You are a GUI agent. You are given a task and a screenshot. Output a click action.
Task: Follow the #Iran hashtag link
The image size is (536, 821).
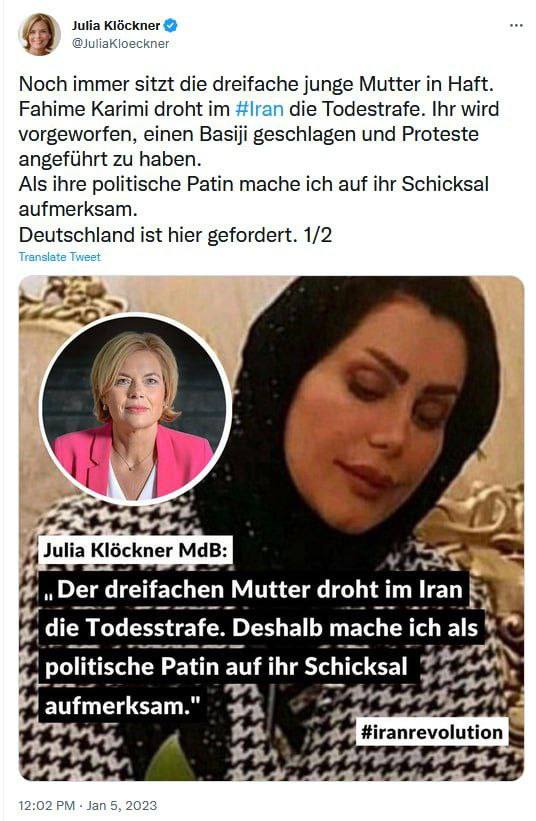(x=260, y=109)
